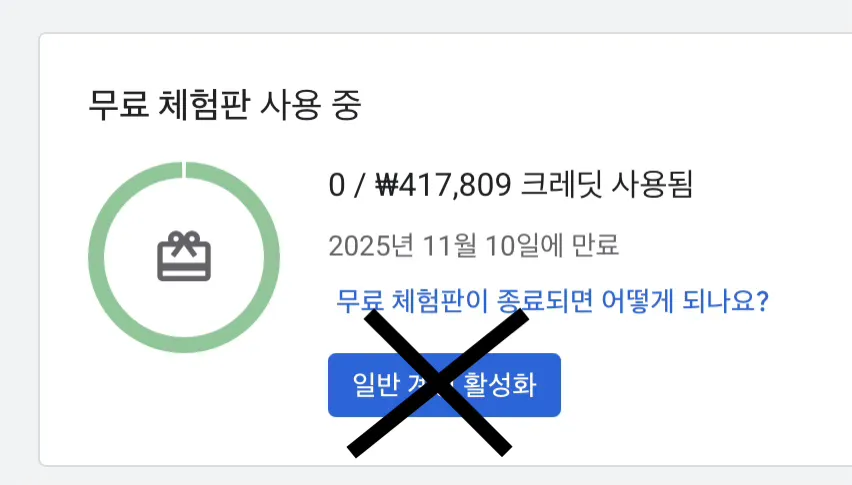
Task: Click the '활성화' text on the blue button
Action: [500, 385]
